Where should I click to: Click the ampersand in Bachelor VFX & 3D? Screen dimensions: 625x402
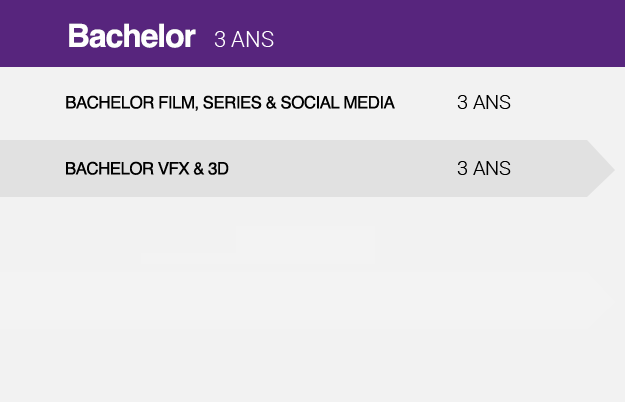[199, 169]
